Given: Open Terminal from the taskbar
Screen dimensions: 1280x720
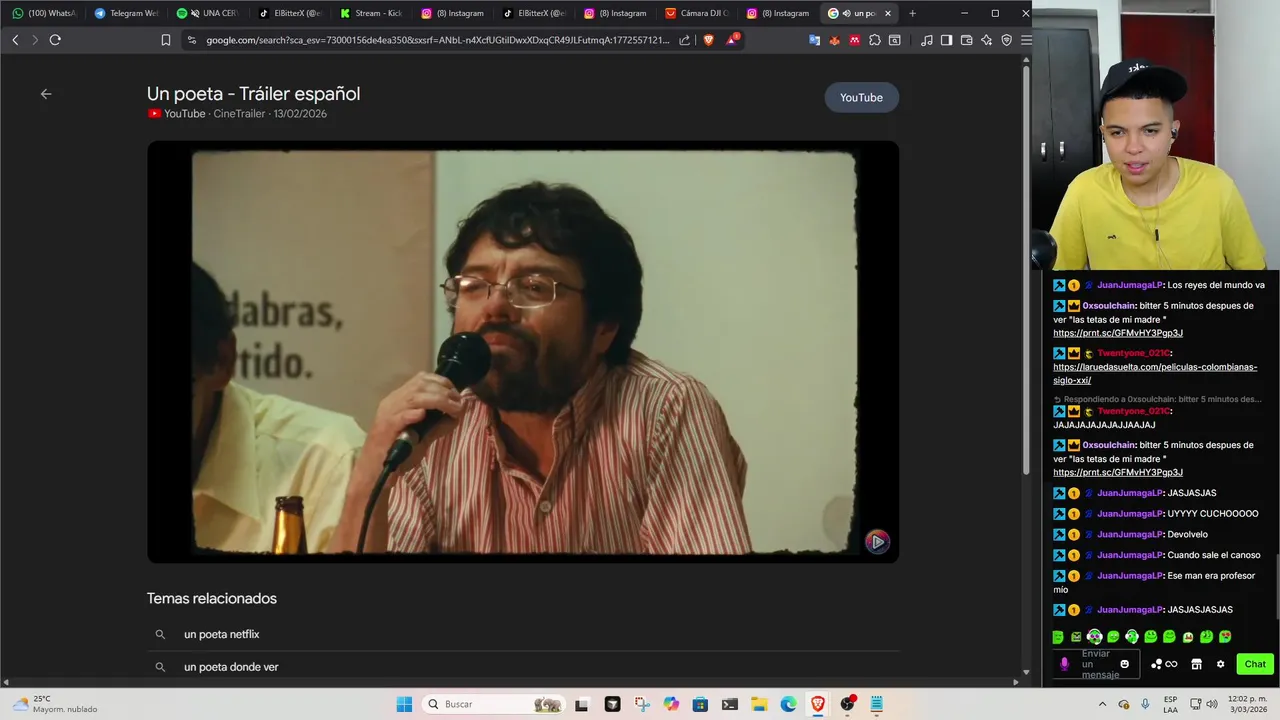Looking at the screenshot, I should point(730,704).
